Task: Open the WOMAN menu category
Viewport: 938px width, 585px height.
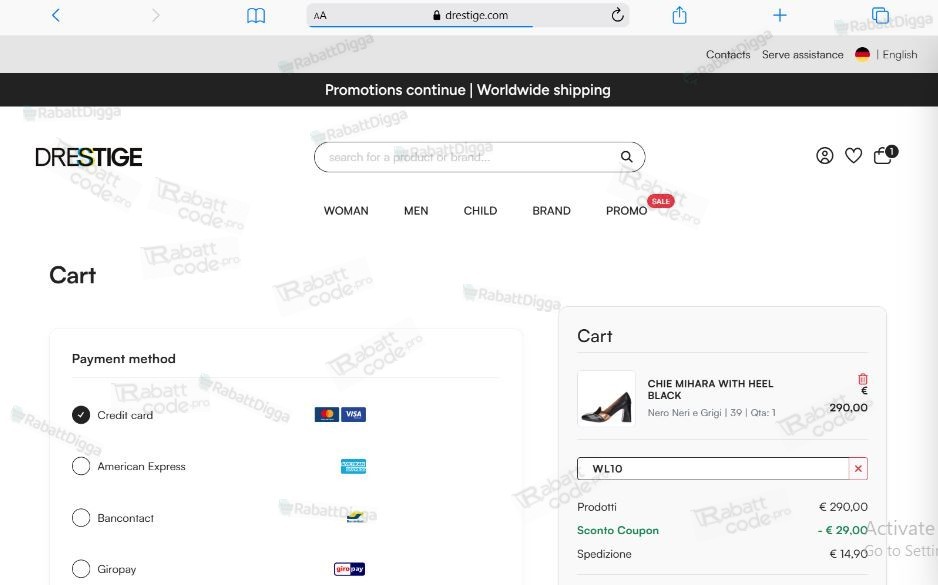Action: [x=346, y=211]
